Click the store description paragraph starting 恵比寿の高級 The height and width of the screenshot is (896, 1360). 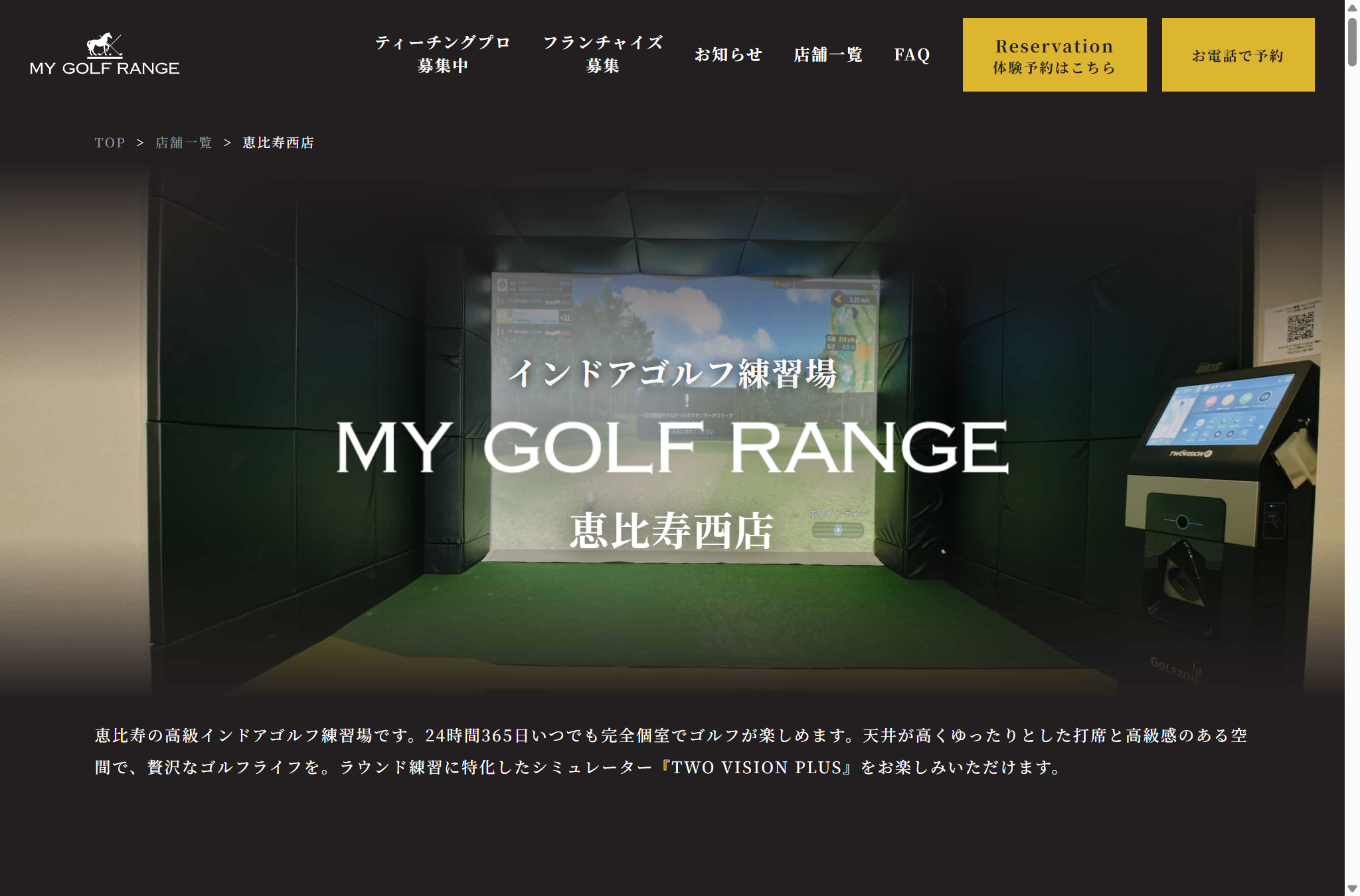pos(671,751)
